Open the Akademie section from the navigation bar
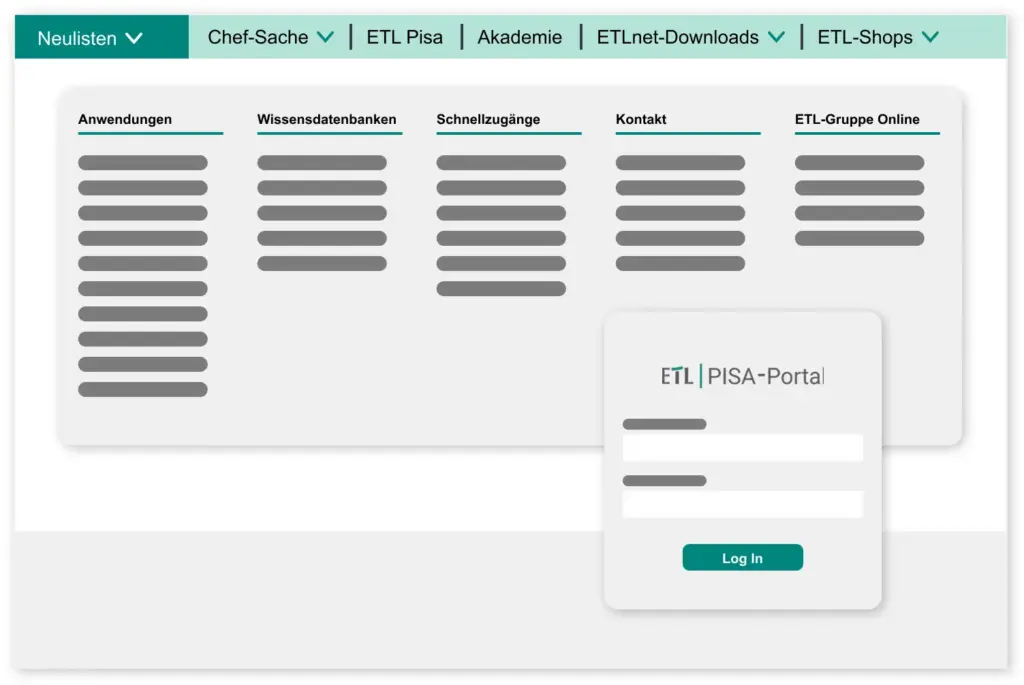This screenshot has height=685, width=1024. pos(519,36)
